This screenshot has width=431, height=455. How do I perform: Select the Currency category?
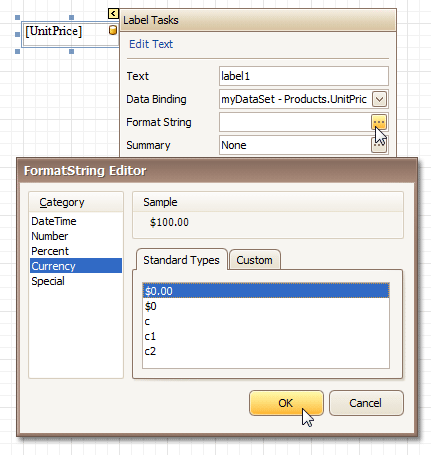pyautogui.click(x=76, y=266)
